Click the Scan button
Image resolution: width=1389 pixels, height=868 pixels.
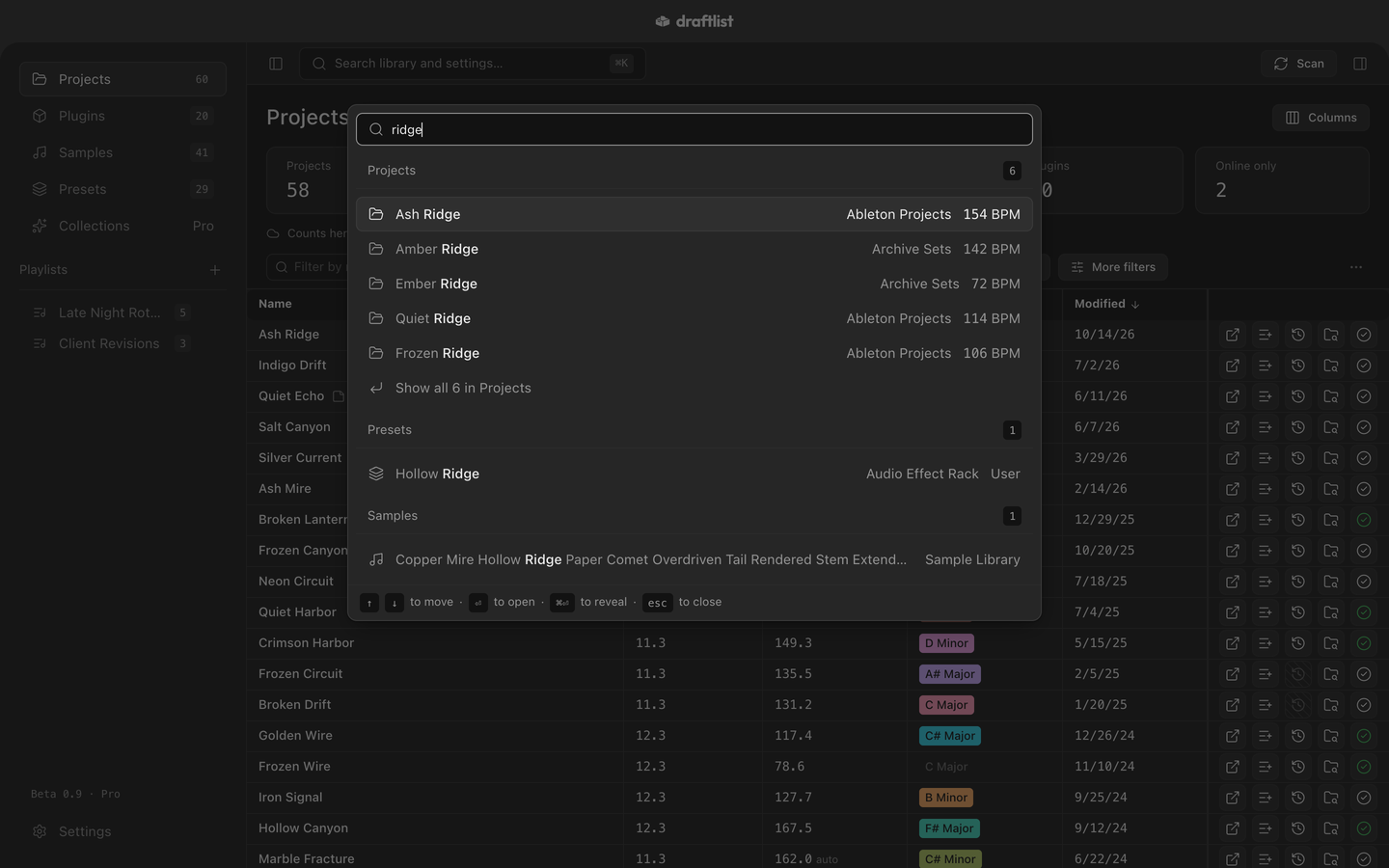coord(1298,64)
